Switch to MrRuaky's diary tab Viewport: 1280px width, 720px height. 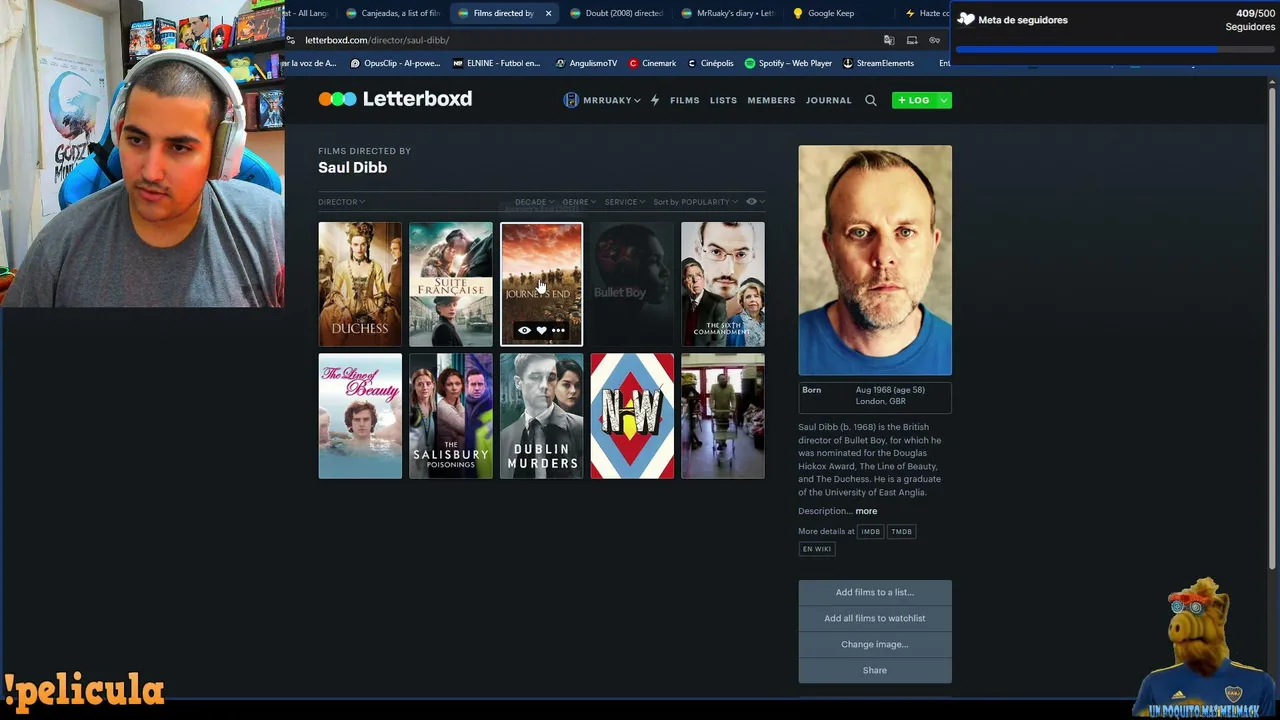[x=728, y=13]
